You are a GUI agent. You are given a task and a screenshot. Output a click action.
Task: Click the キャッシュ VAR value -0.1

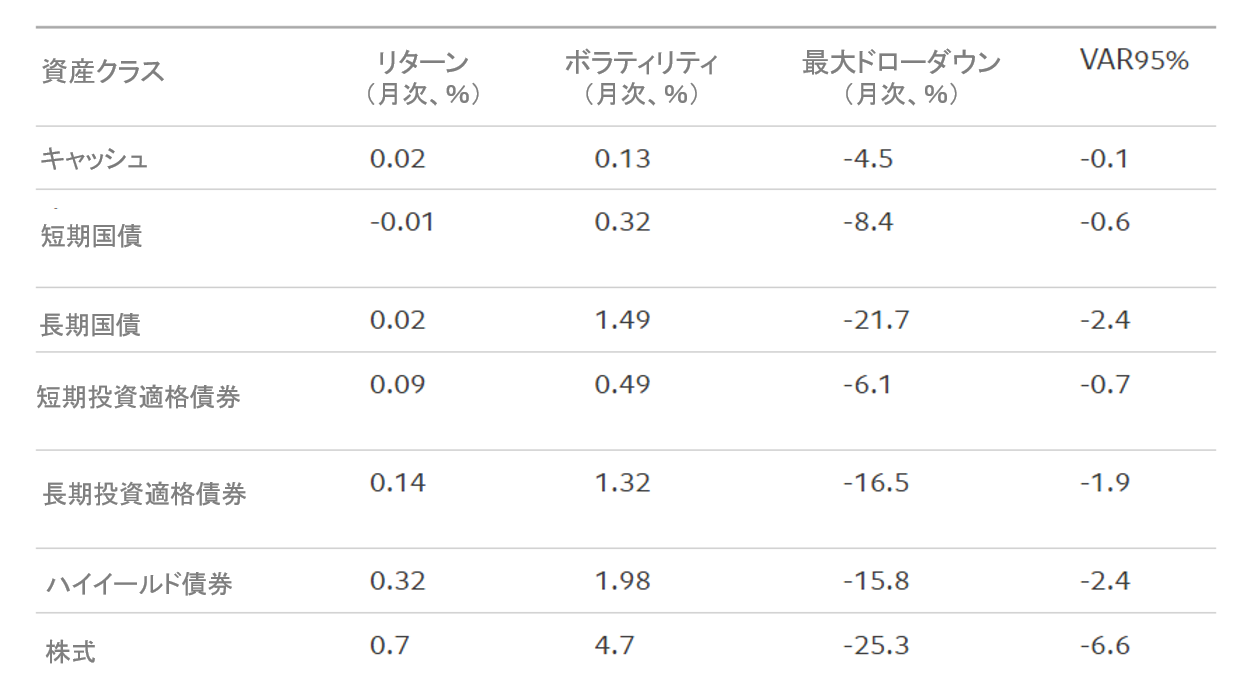point(1104,158)
